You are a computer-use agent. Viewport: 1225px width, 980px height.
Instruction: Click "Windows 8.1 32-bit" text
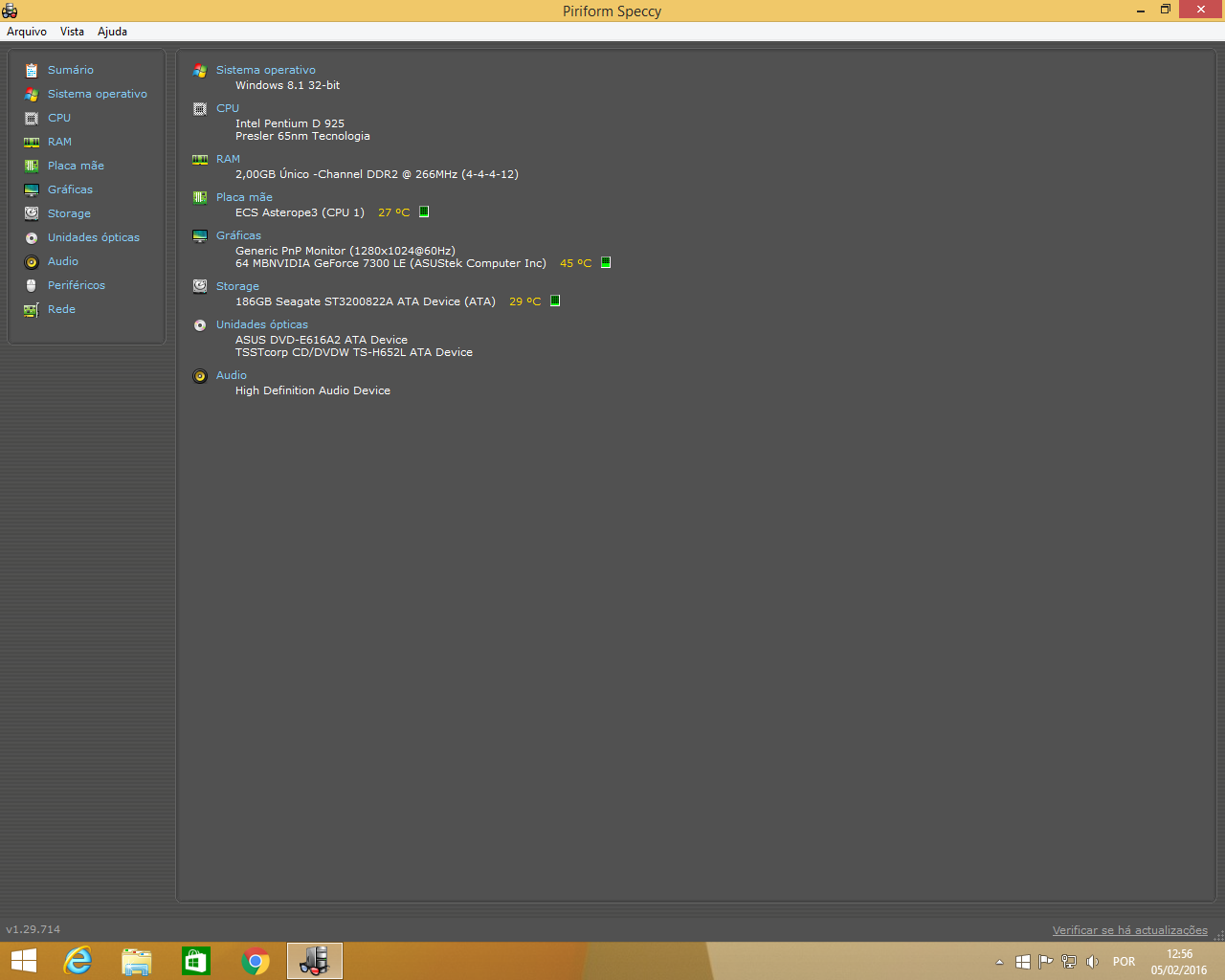pos(287,85)
